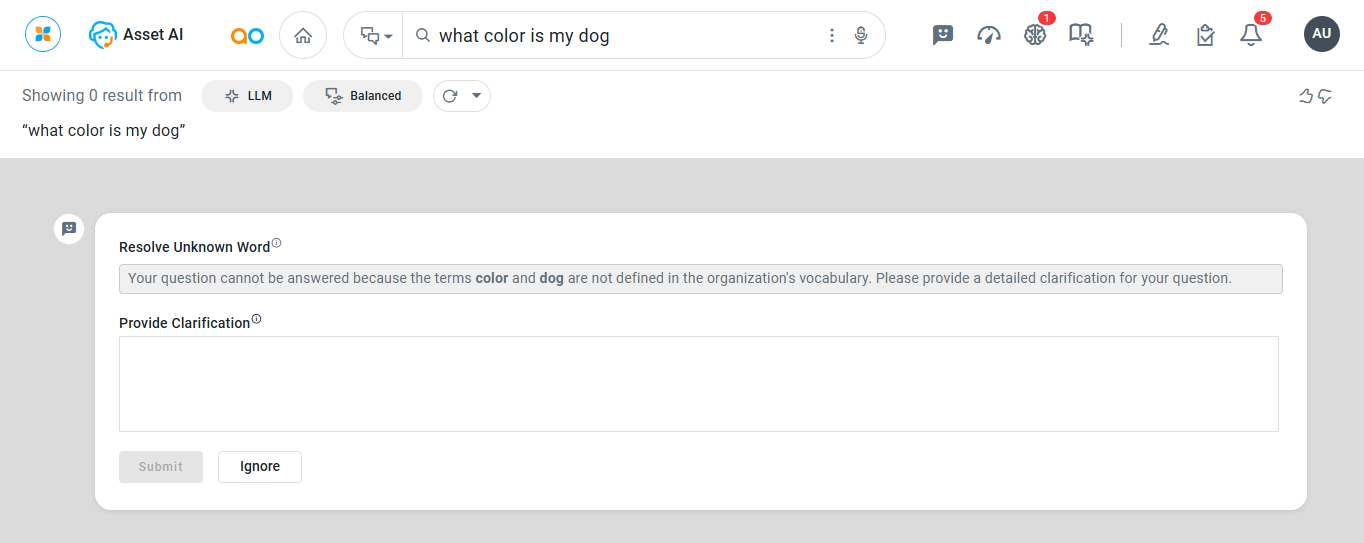Open the search bar more options menu
The width and height of the screenshot is (1364, 543).
(832, 36)
